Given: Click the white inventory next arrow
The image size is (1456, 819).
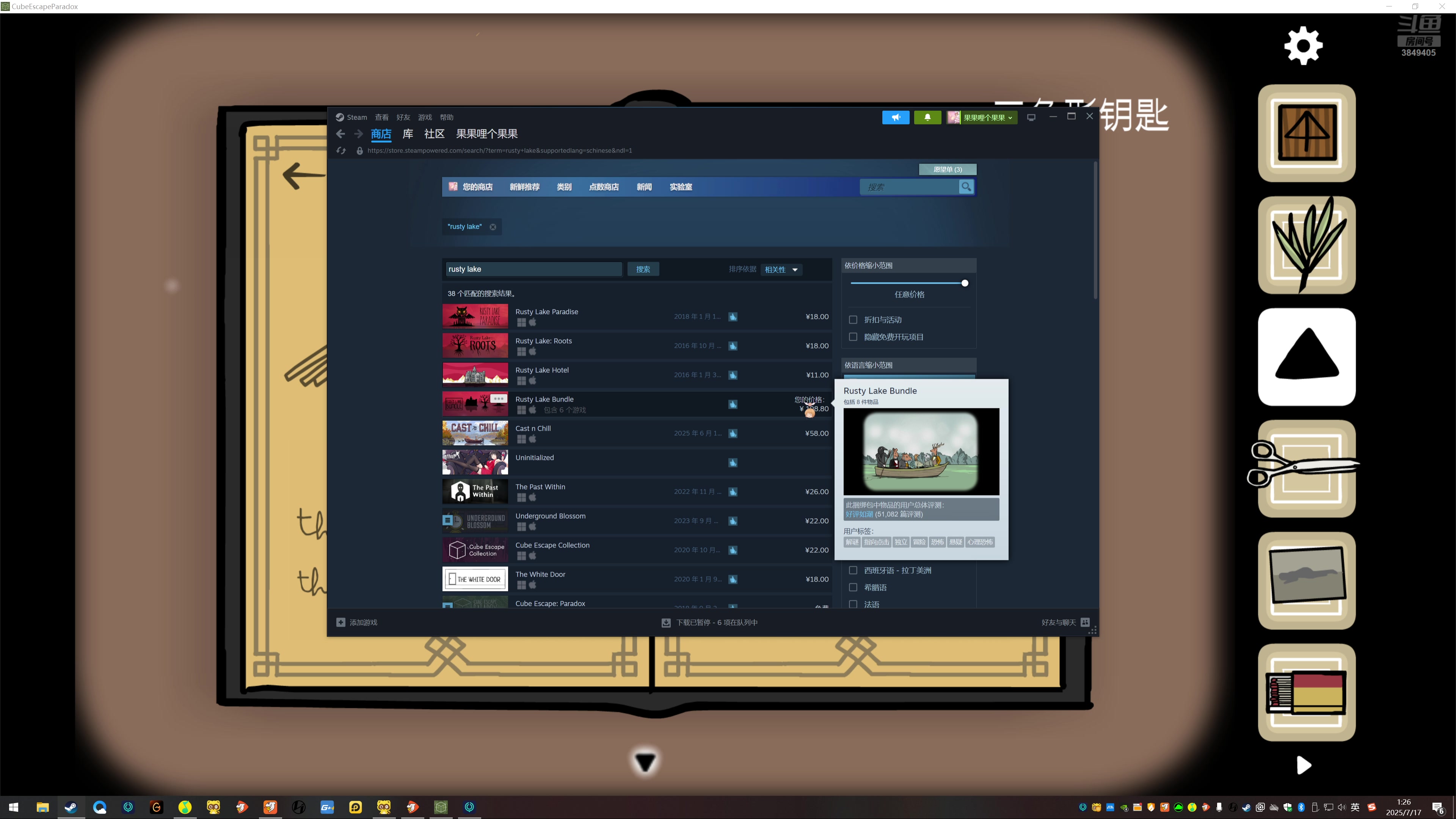Looking at the screenshot, I should tap(1304, 765).
